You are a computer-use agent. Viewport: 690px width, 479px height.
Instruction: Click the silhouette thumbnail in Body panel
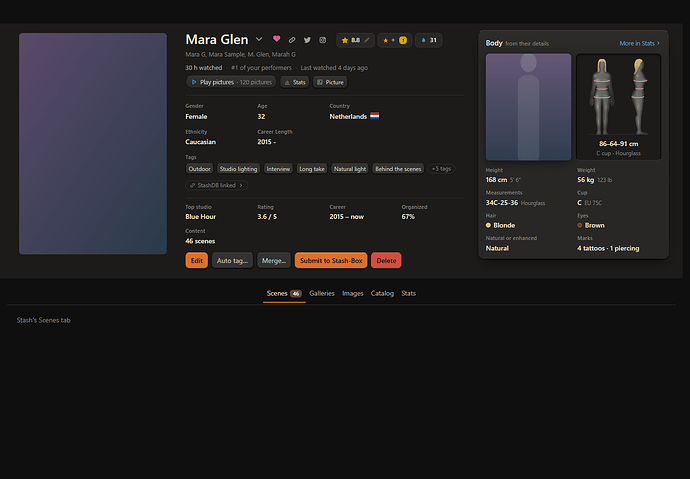coord(528,107)
